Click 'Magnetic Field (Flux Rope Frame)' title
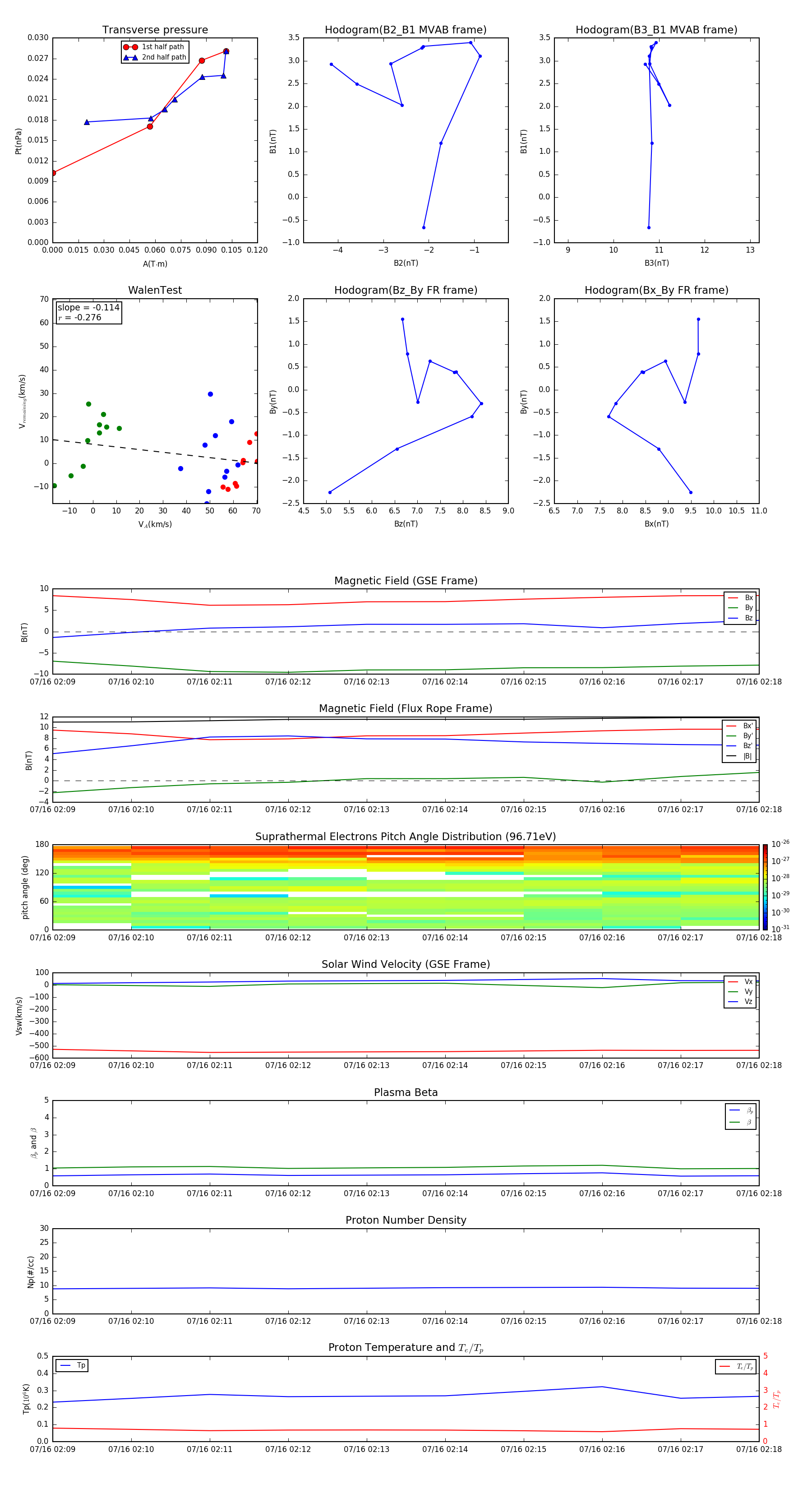Viewport: 812px width, 1489px height. tap(406, 709)
